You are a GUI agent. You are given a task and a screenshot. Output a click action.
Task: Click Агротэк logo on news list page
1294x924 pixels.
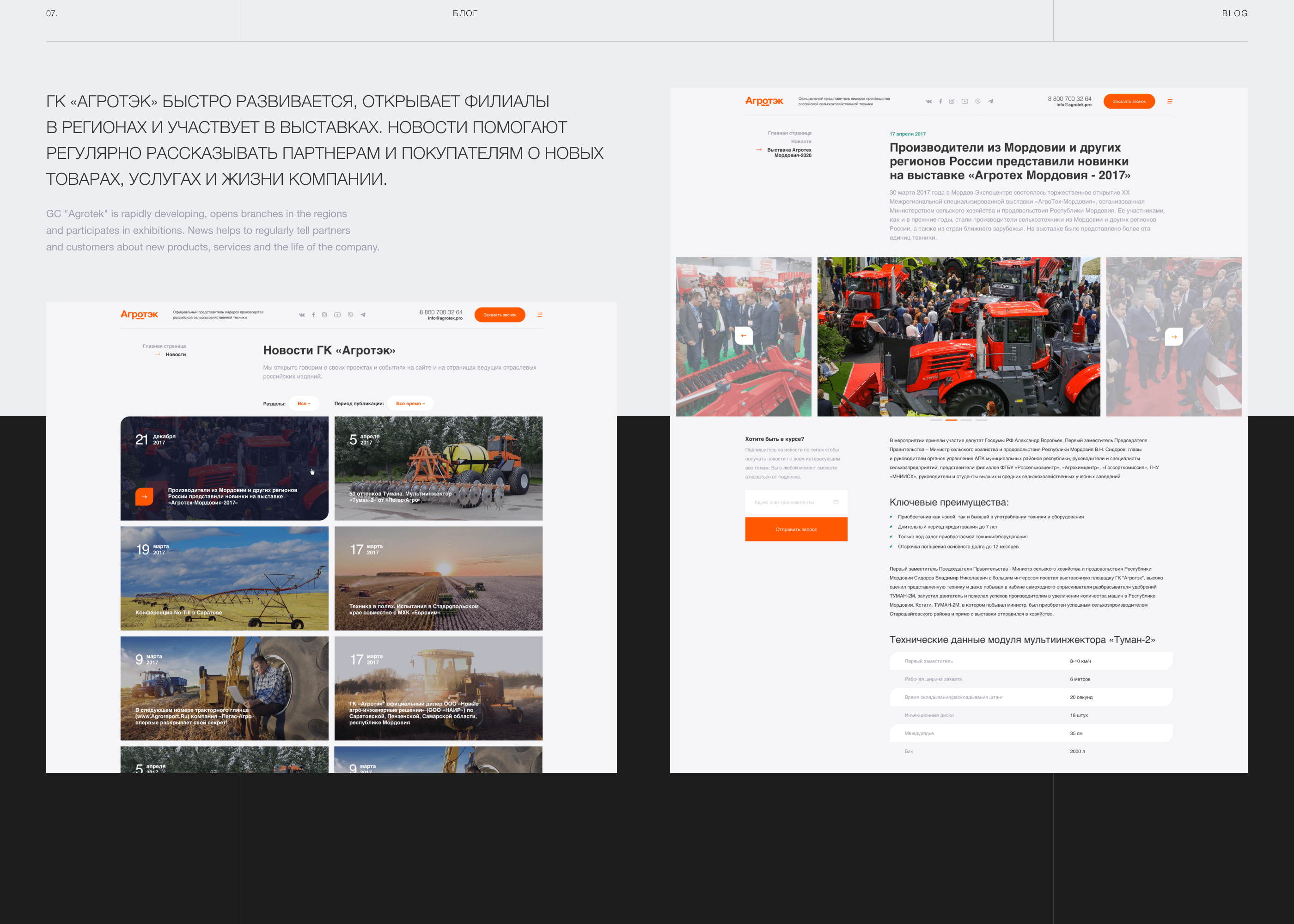coord(139,314)
